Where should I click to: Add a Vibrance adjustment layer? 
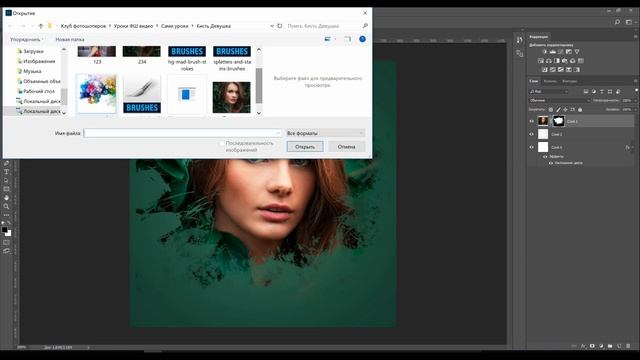click(577, 52)
